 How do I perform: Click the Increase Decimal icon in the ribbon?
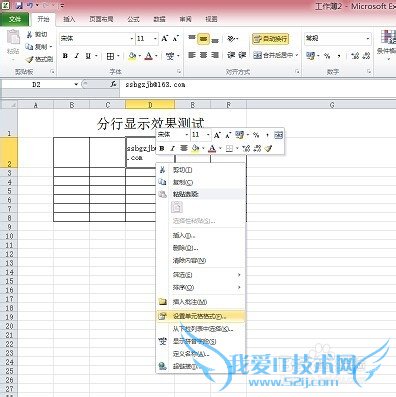pos(355,56)
